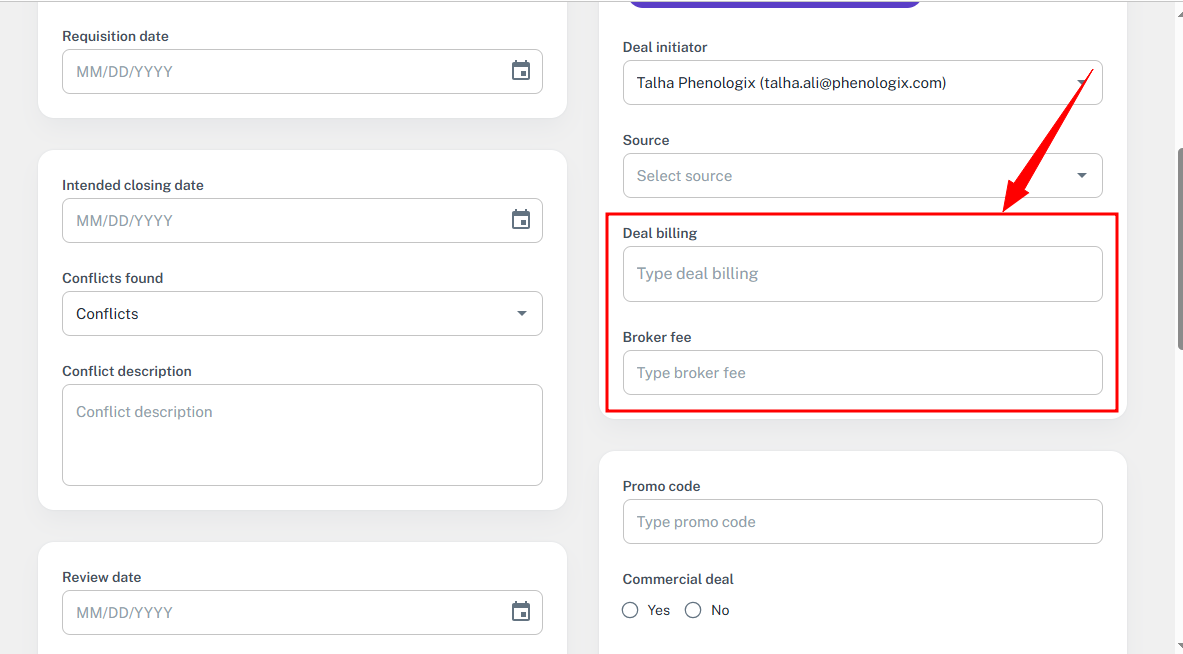1183x654 pixels.
Task: Click the Deal billing input field
Action: click(862, 274)
